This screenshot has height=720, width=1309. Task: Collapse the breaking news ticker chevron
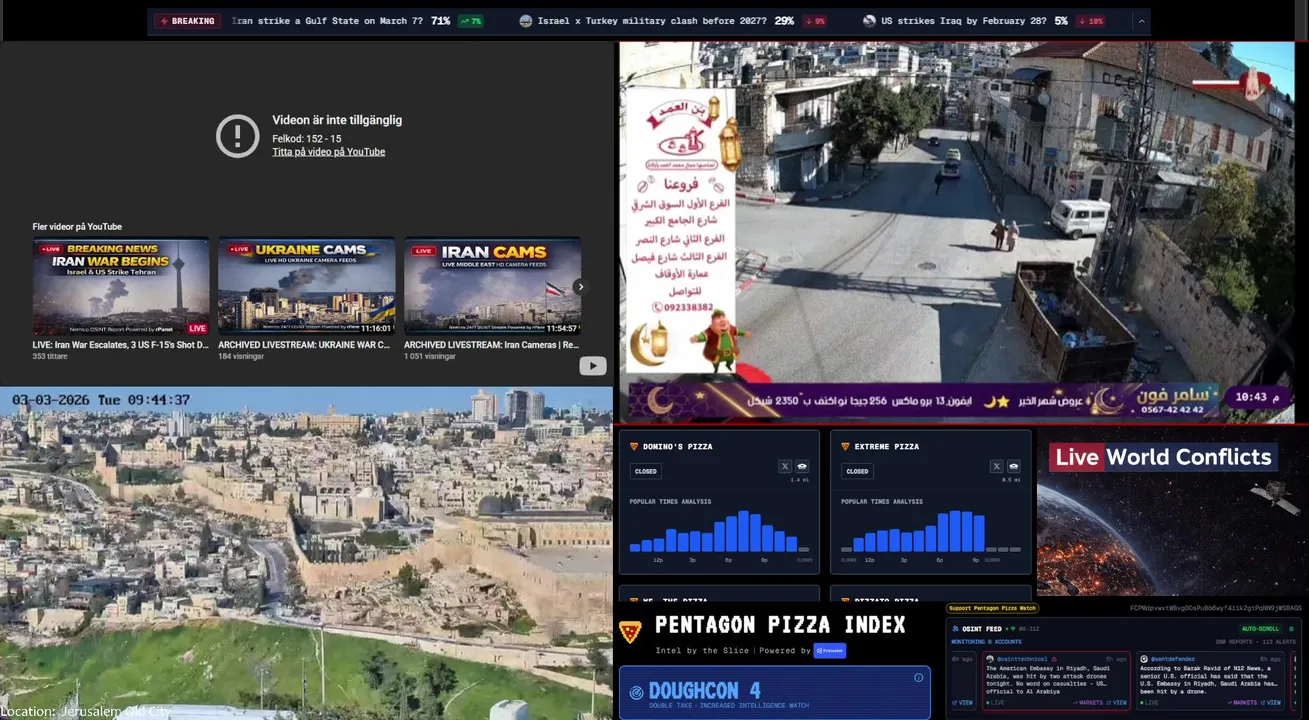1141,21
